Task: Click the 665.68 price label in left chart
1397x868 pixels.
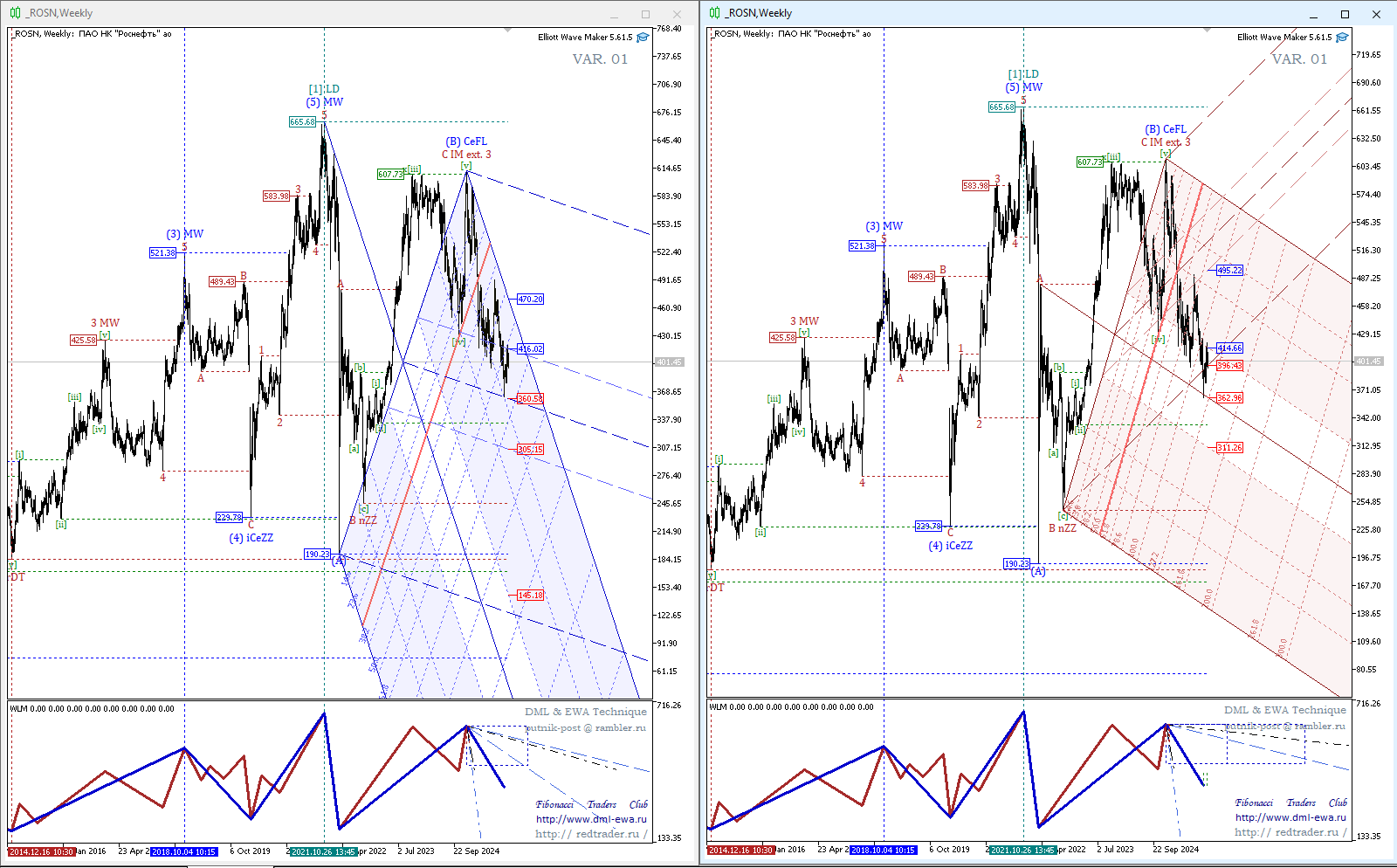Action: pyautogui.click(x=302, y=122)
